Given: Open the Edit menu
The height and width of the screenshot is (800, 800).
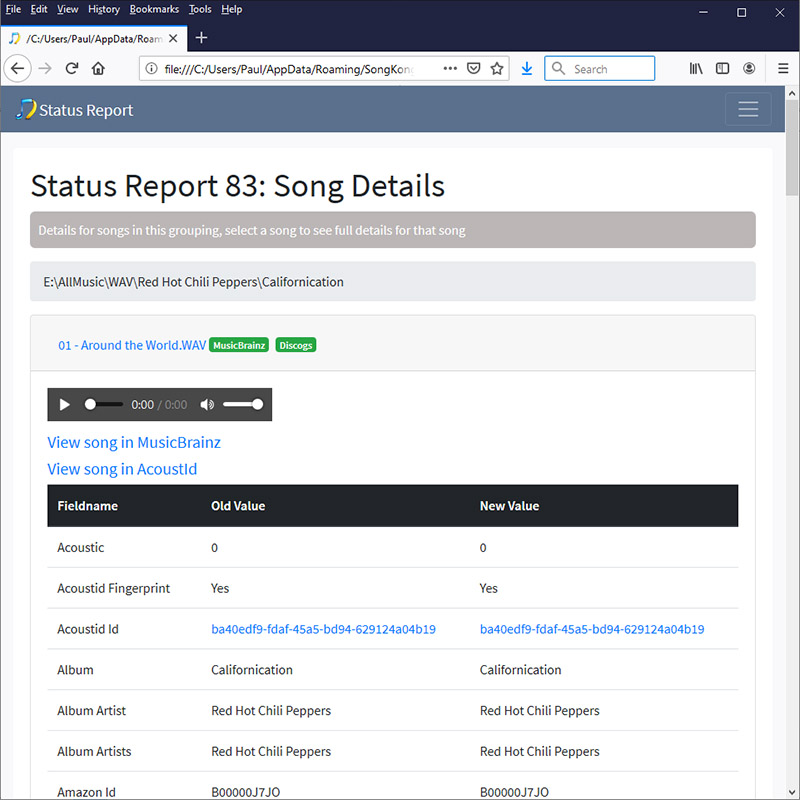Looking at the screenshot, I should 39,9.
